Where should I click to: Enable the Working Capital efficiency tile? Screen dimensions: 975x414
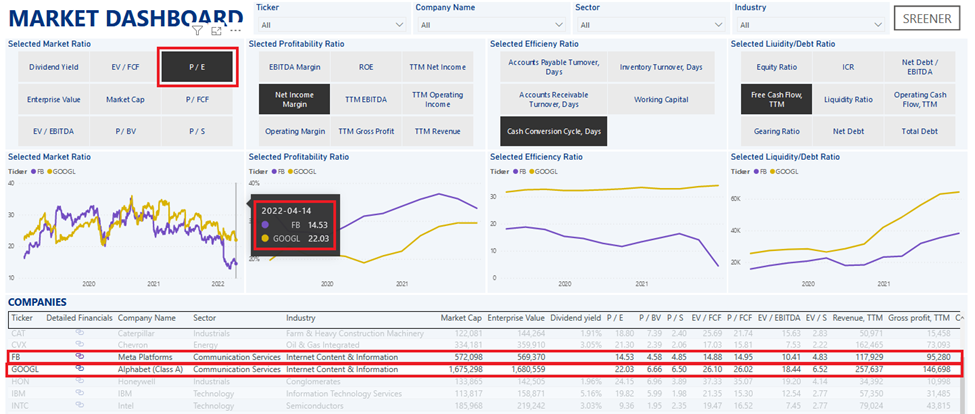pyautogui.click(x=660, y=99)
